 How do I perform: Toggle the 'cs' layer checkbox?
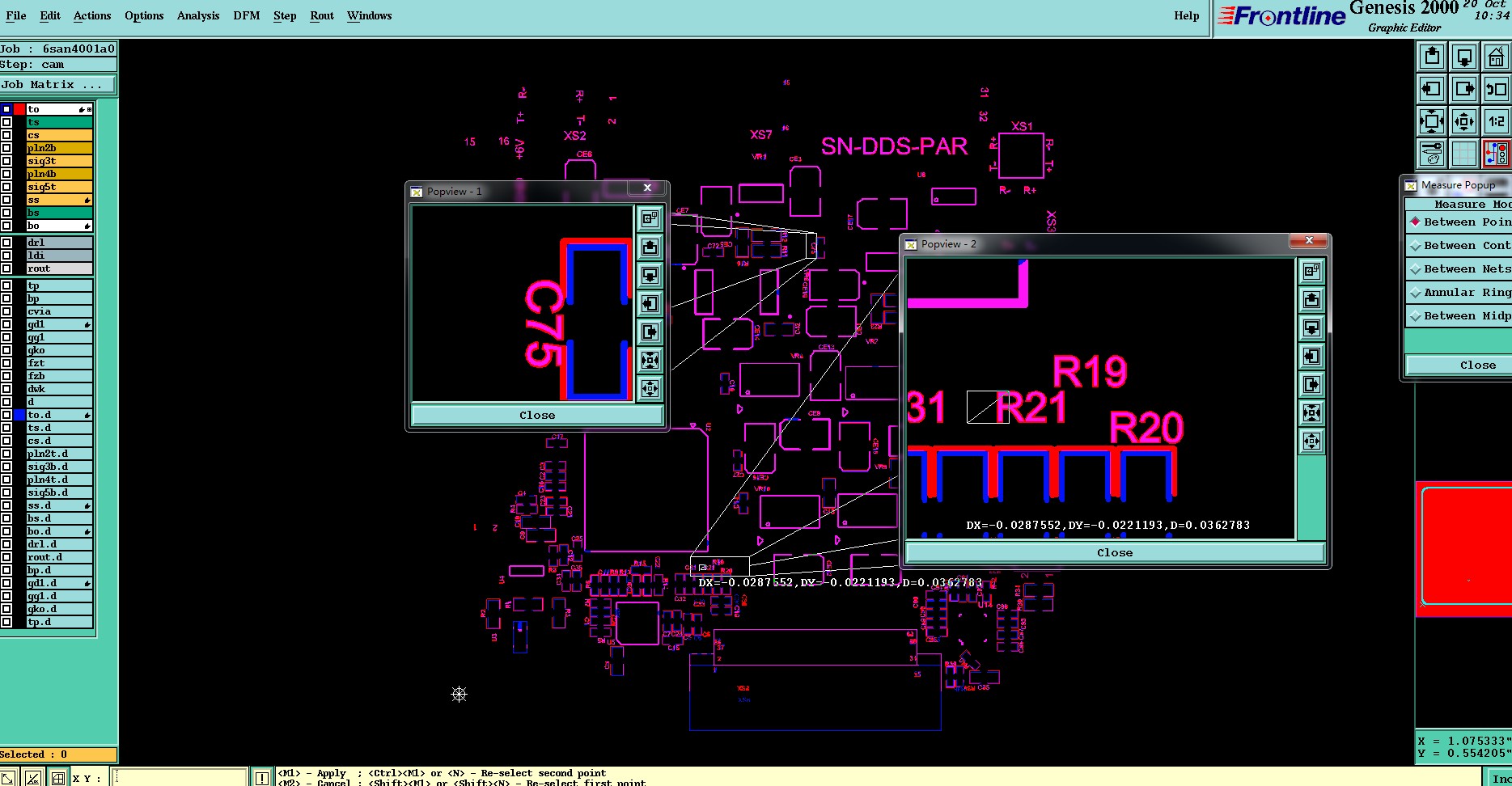(x=6, y=135)
